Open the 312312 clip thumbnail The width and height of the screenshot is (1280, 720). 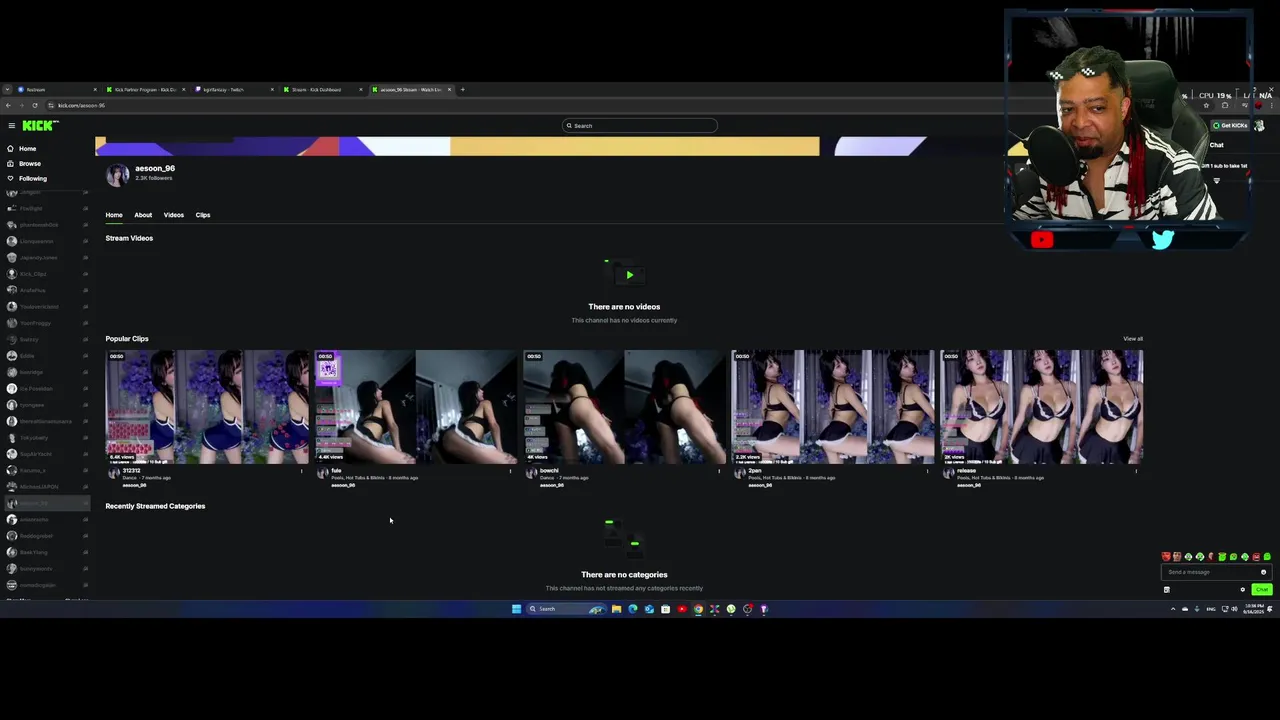(x=208, y=406)
